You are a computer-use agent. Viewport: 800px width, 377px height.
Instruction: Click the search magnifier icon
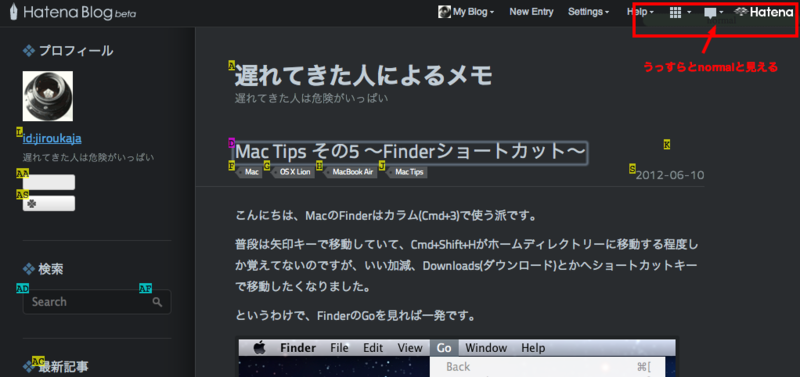(157, 302)
